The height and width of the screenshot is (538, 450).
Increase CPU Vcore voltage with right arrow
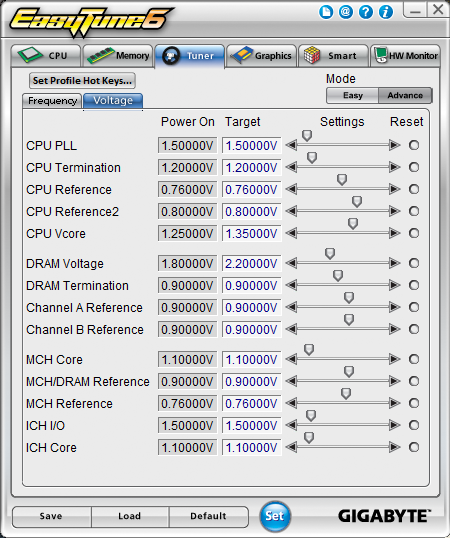pyautogui.click(x=394, y=233)
